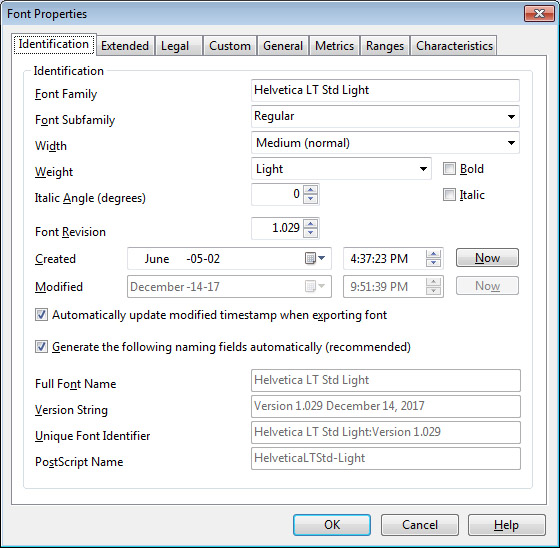Screen dimensions: 560x548
Task: Select the Ranges tab
Action: [x=385, y=46]
